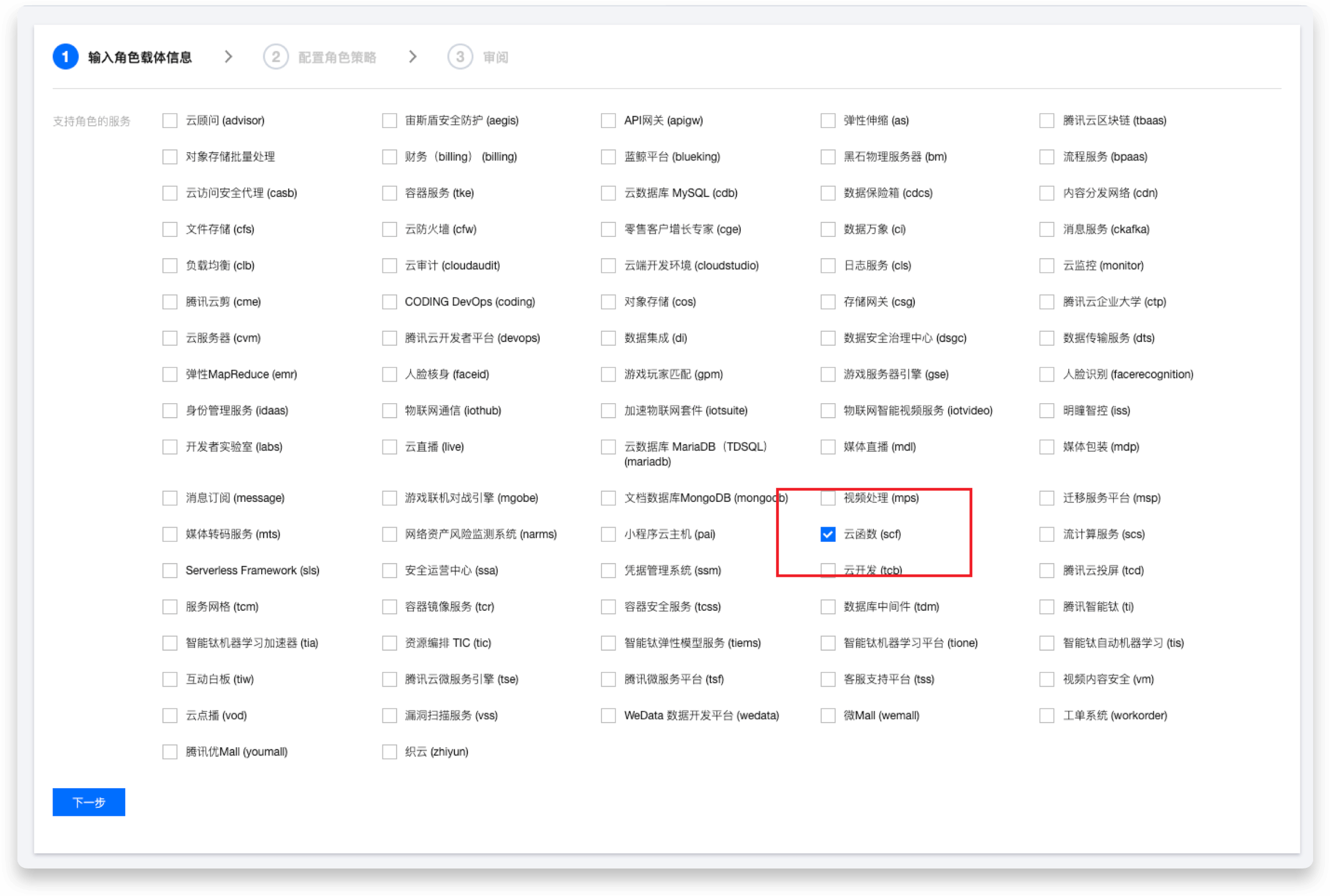1330x896 pixels.
Task: Select the 弹性伸缩 (as) checkbox
Action: (828, 120)
